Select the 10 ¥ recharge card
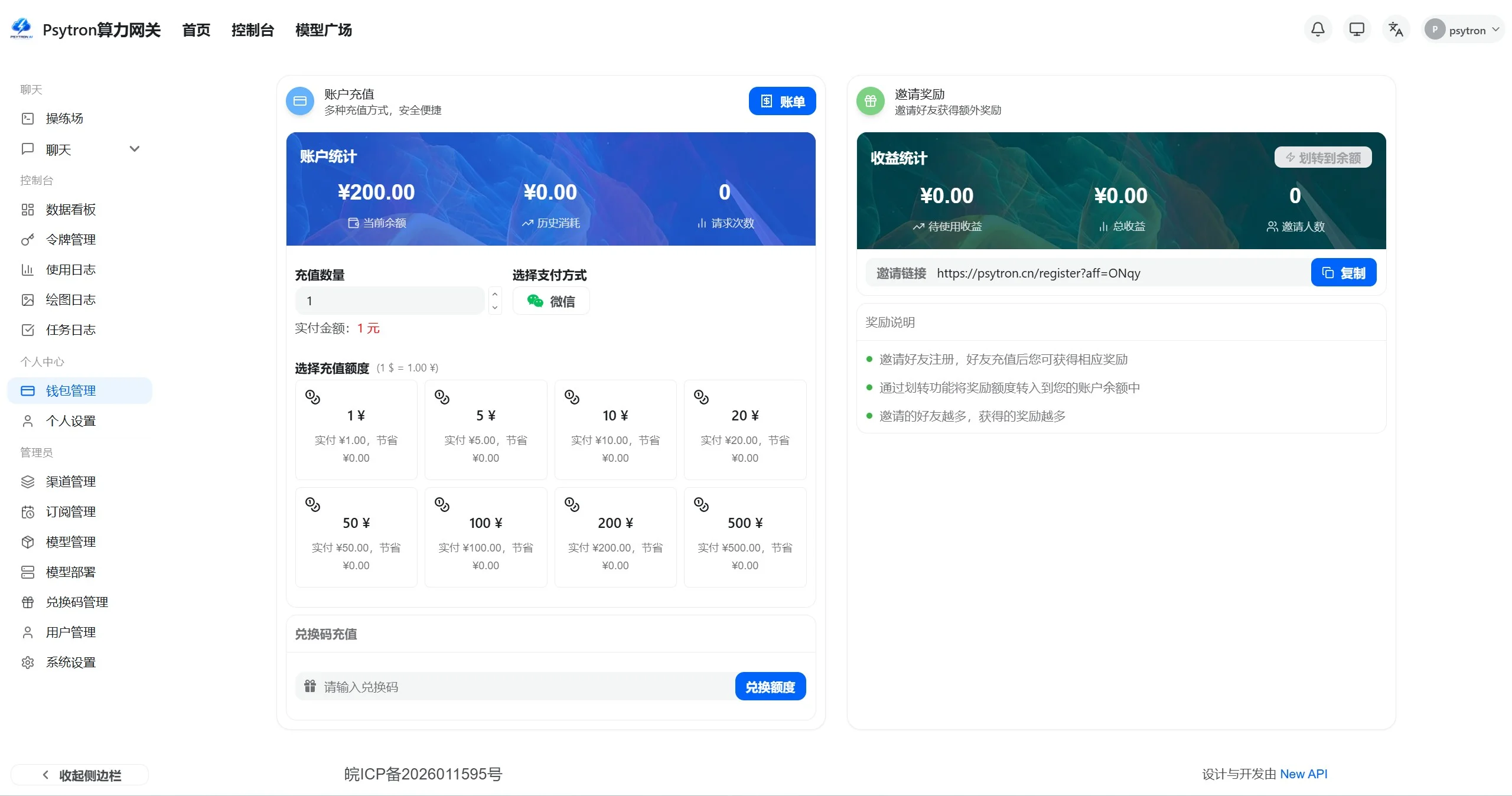1512x796 pixels. pos(615,429)
